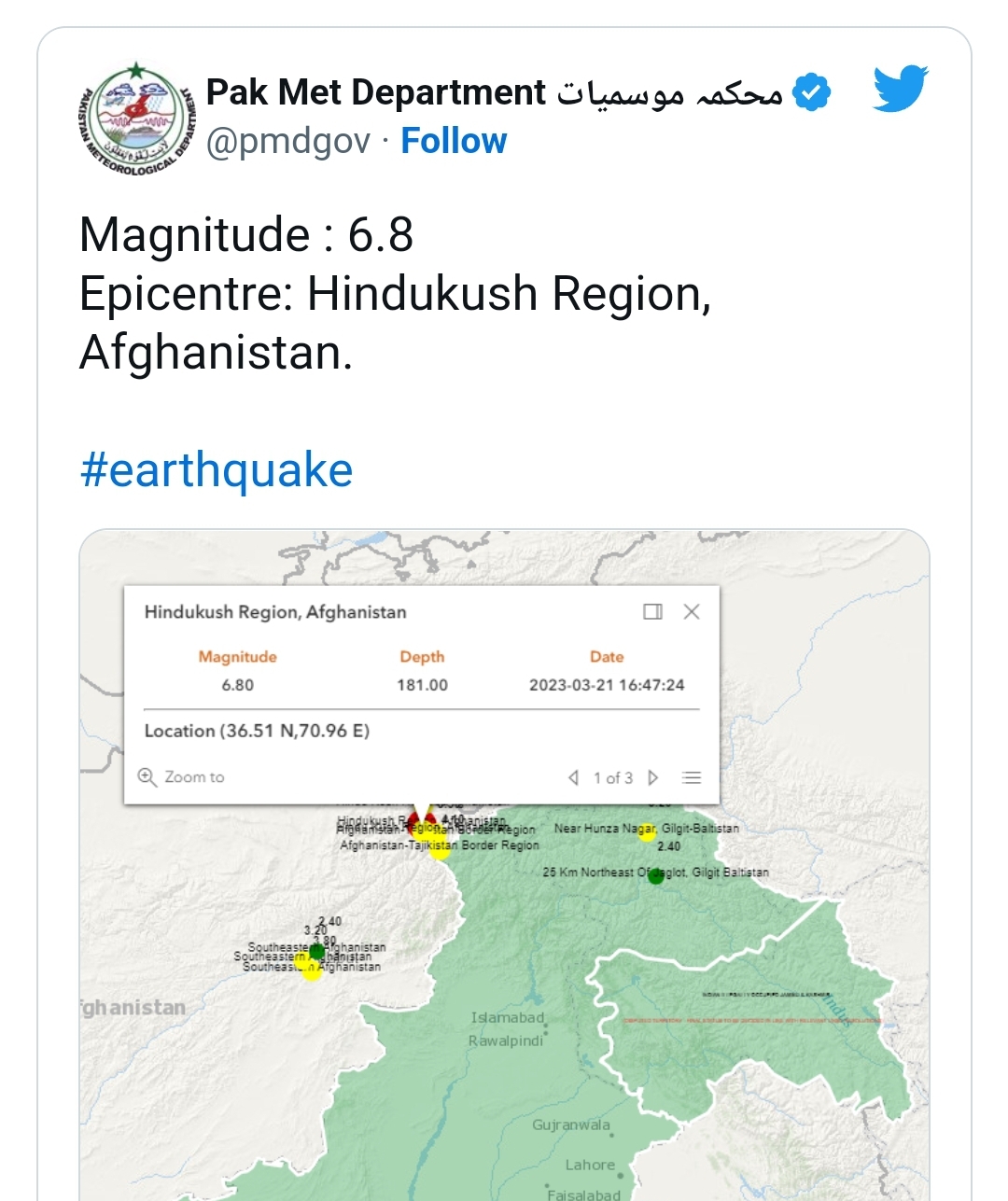Select yellow Southeastern Afghanistan marker

(x=311, y=971)
